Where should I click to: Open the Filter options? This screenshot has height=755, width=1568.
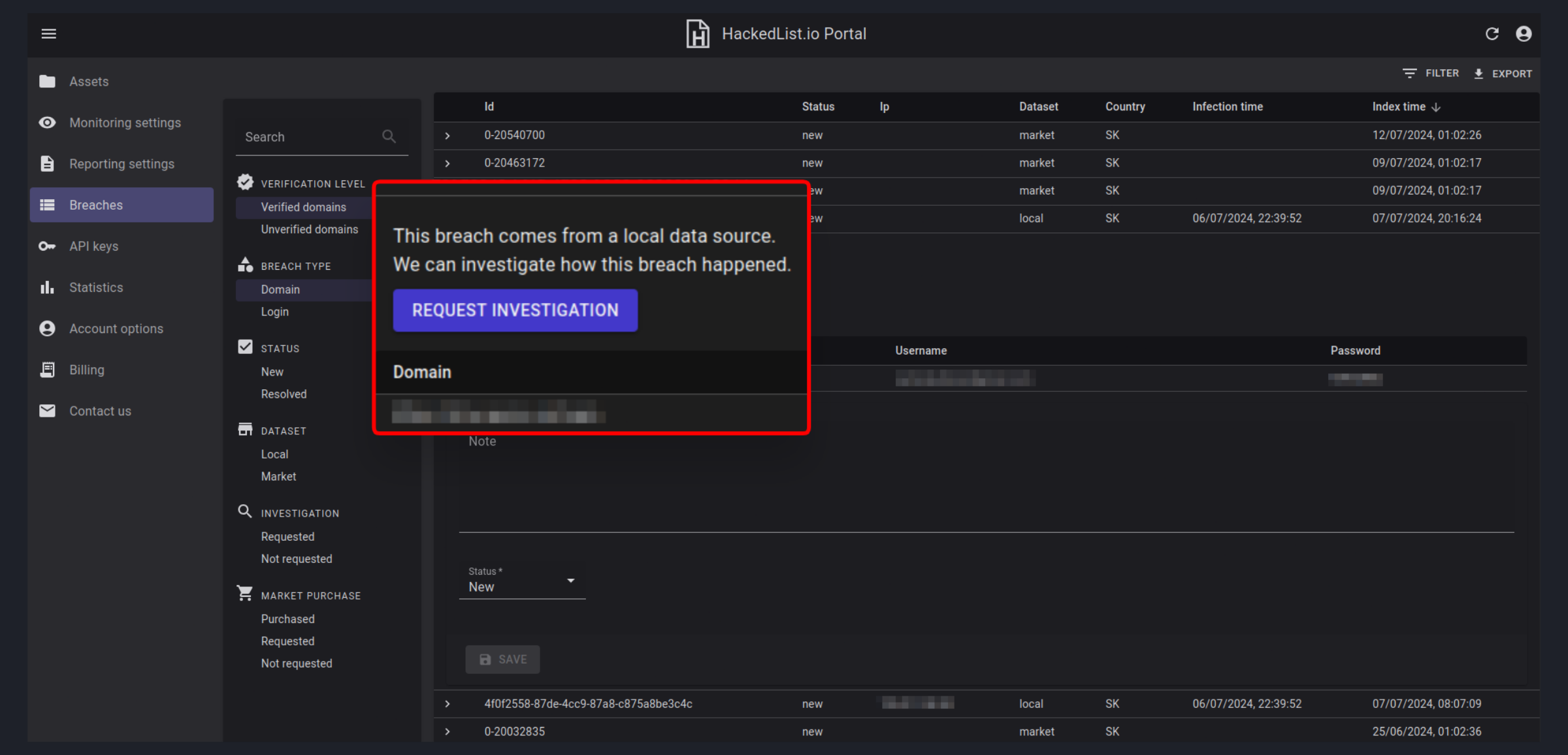click(x=1430, y=73)
